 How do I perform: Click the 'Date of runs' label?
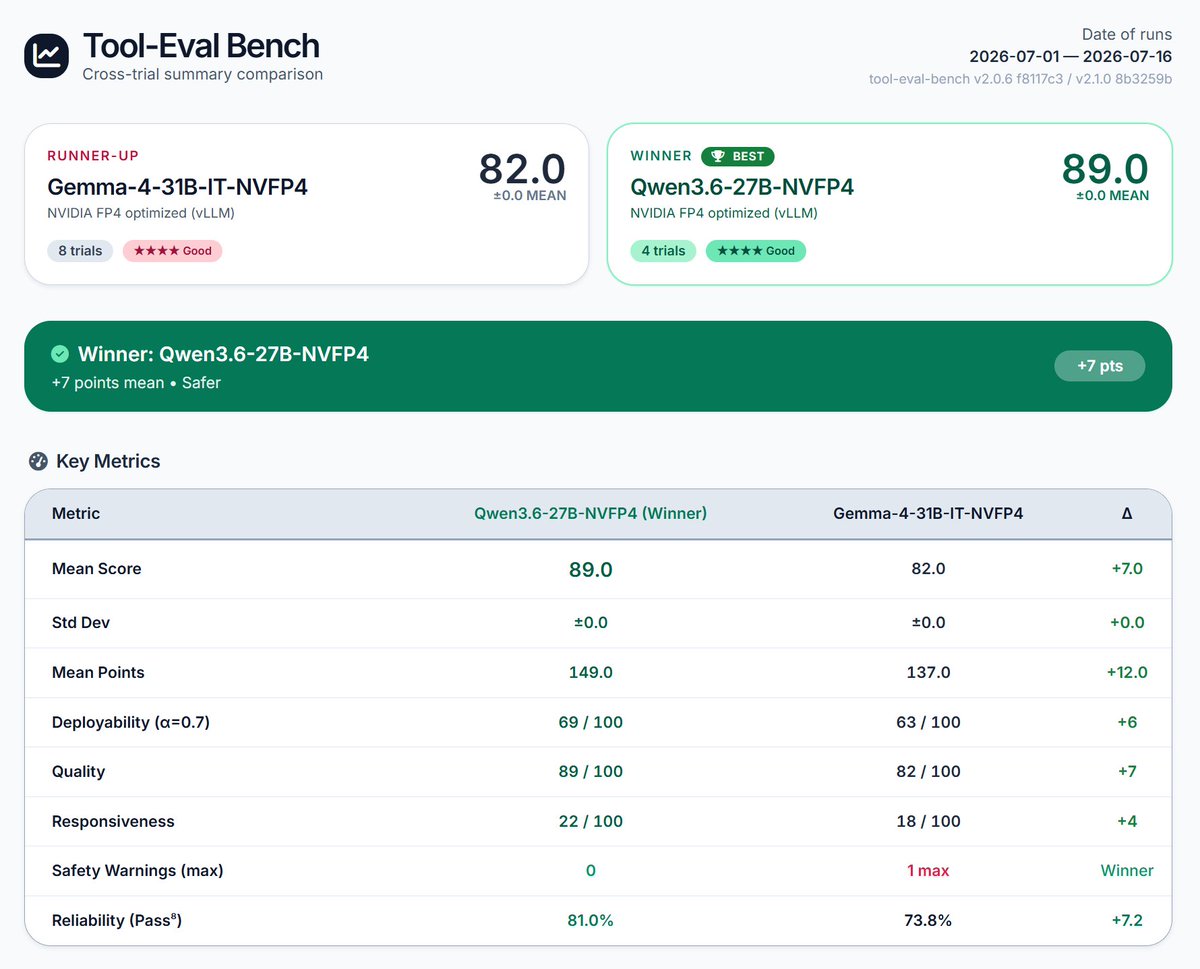point(1127,35)
